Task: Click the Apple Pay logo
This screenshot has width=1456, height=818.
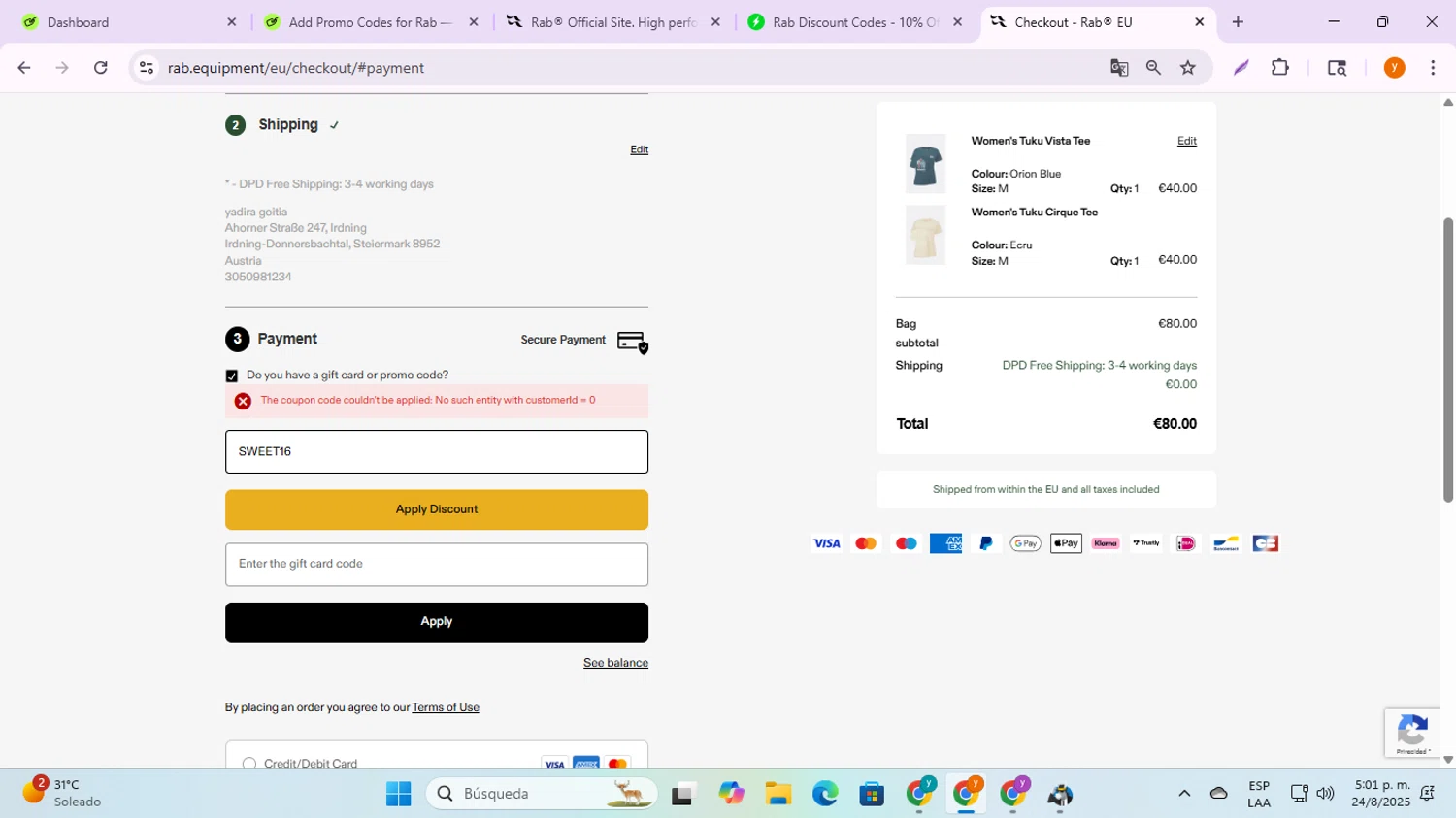Action: (1066, 543)
